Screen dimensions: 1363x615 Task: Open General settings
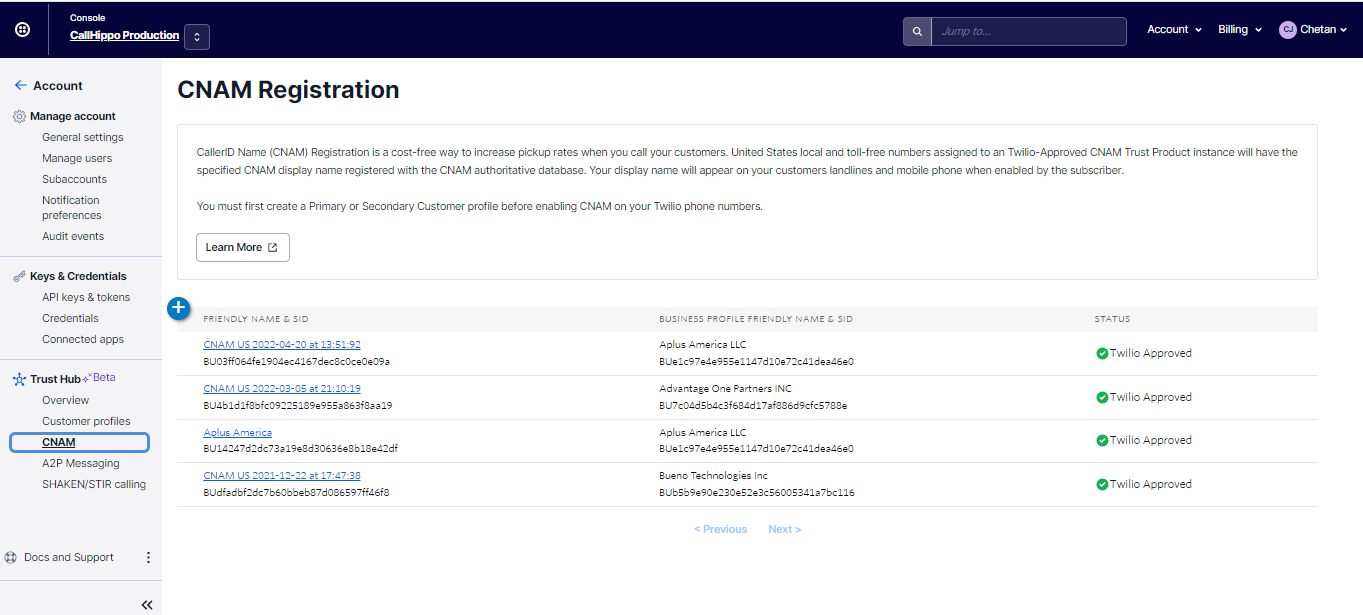click(x=83, y=137)
